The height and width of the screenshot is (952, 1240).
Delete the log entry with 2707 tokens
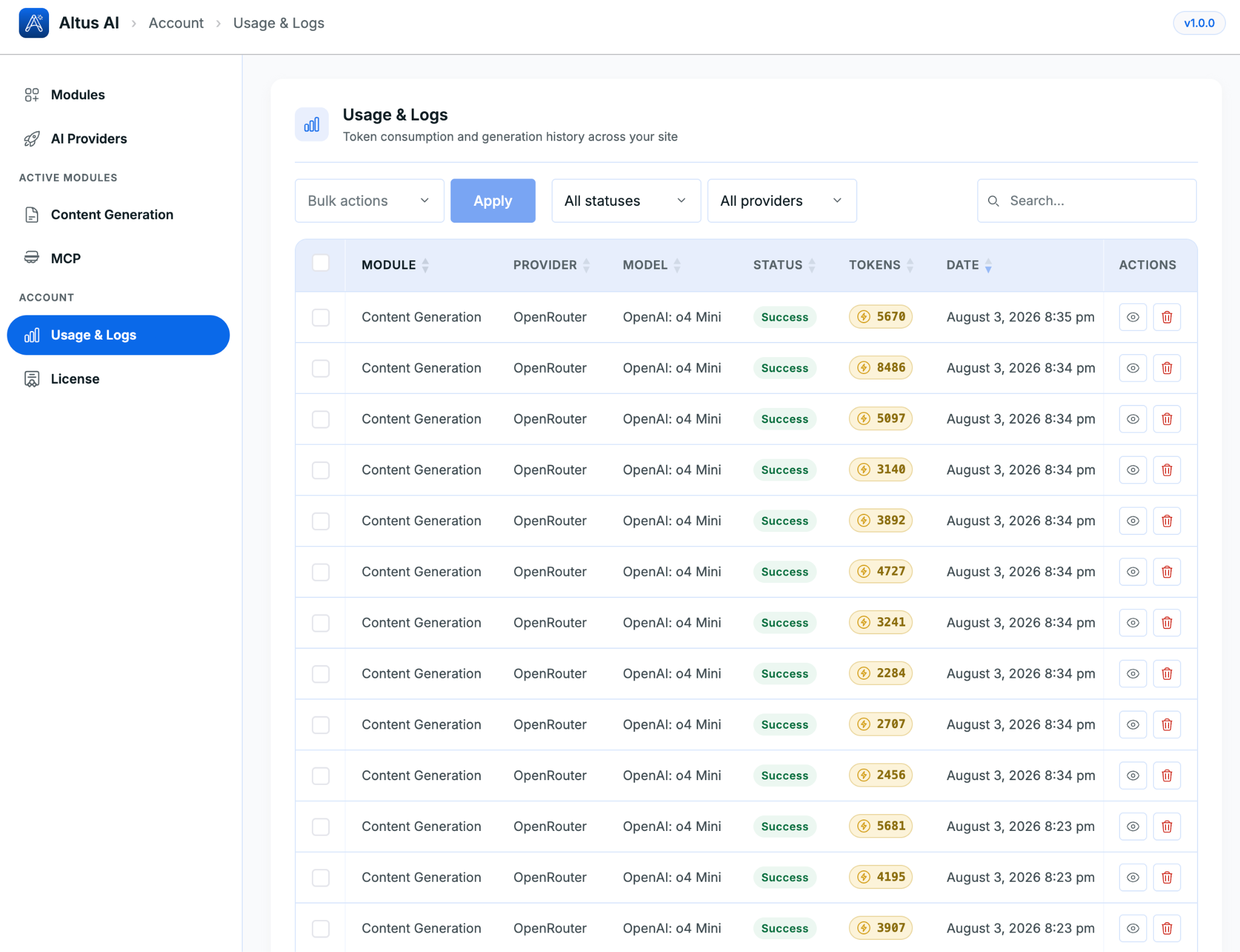(x=1167, y=724)
